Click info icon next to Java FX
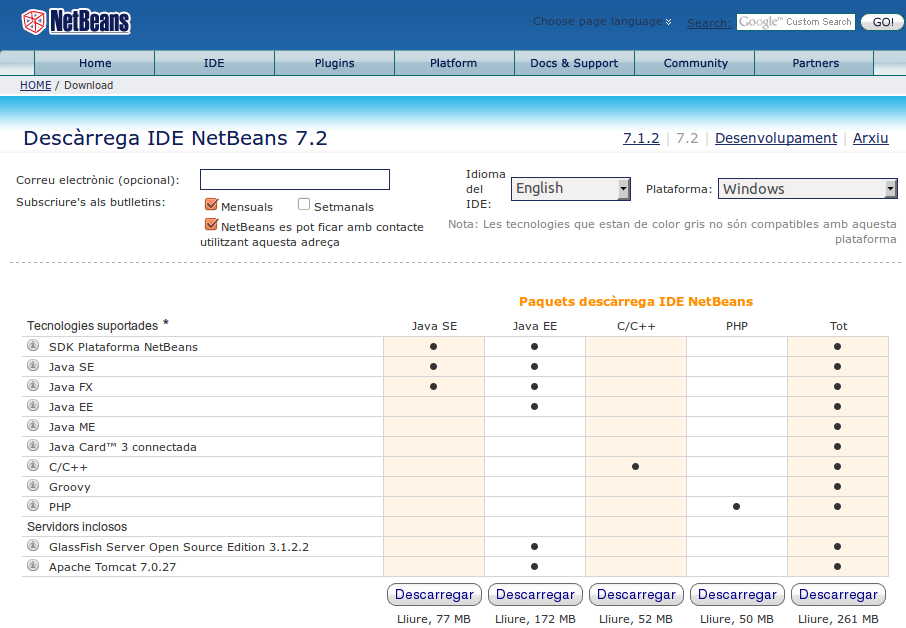Screen dimensions: 906x628 coord(33,386)
